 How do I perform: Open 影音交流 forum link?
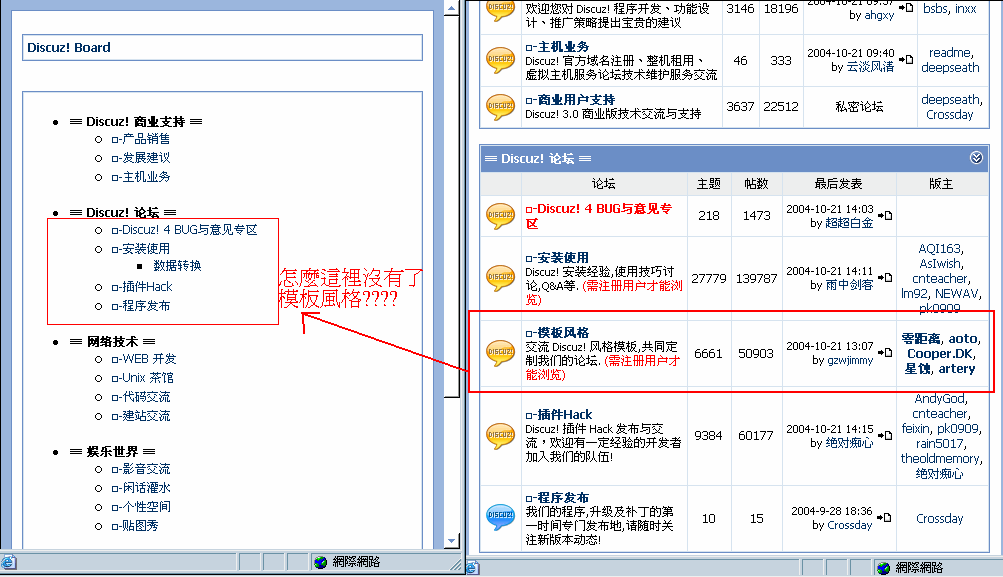click(x=141, y=469)
